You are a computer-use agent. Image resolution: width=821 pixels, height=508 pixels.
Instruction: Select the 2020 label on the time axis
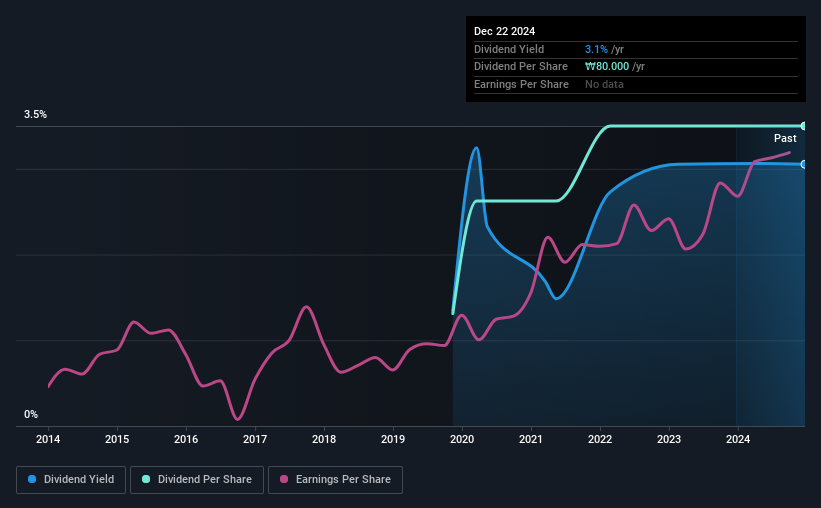pos(462,439)
